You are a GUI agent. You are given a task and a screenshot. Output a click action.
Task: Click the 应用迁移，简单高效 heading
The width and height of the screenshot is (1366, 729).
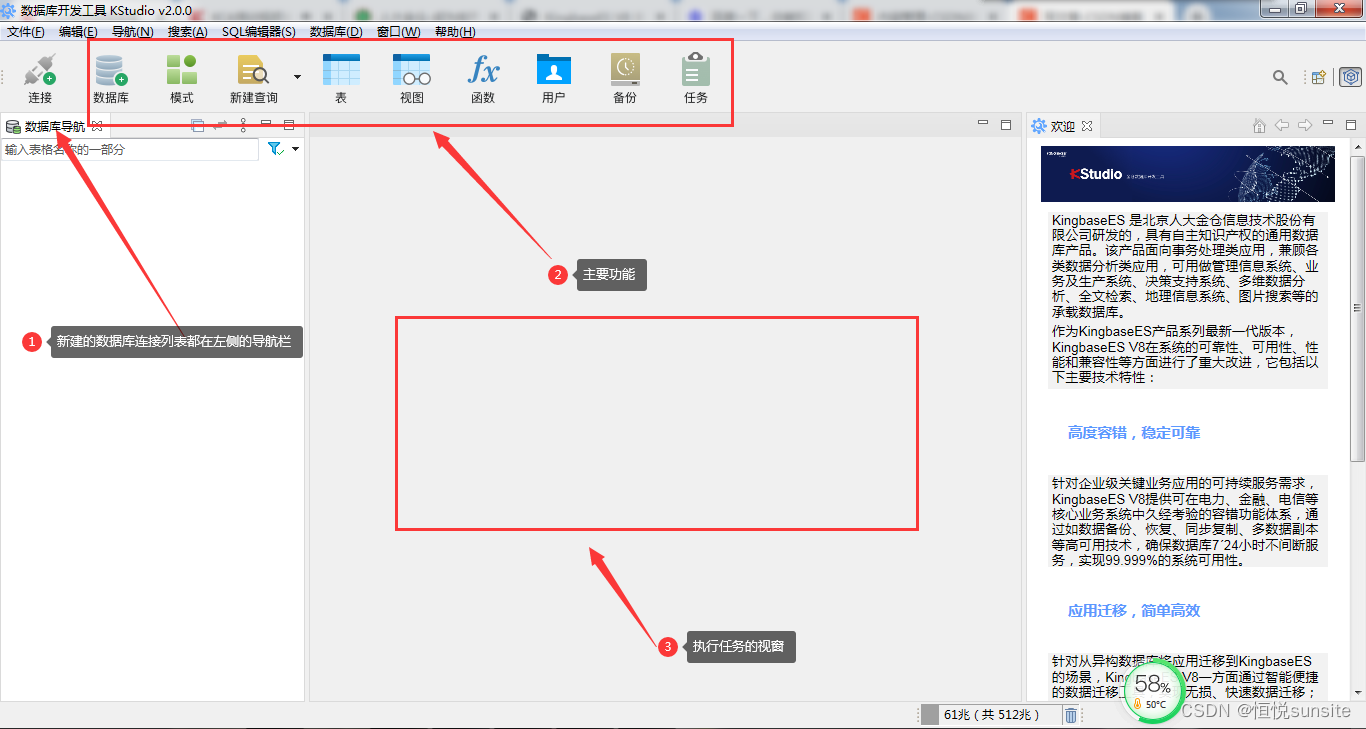pos(1134,611)
